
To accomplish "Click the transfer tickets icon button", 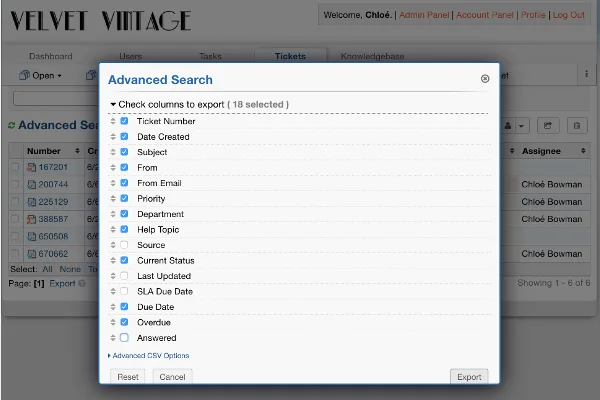I will [548, 126].
